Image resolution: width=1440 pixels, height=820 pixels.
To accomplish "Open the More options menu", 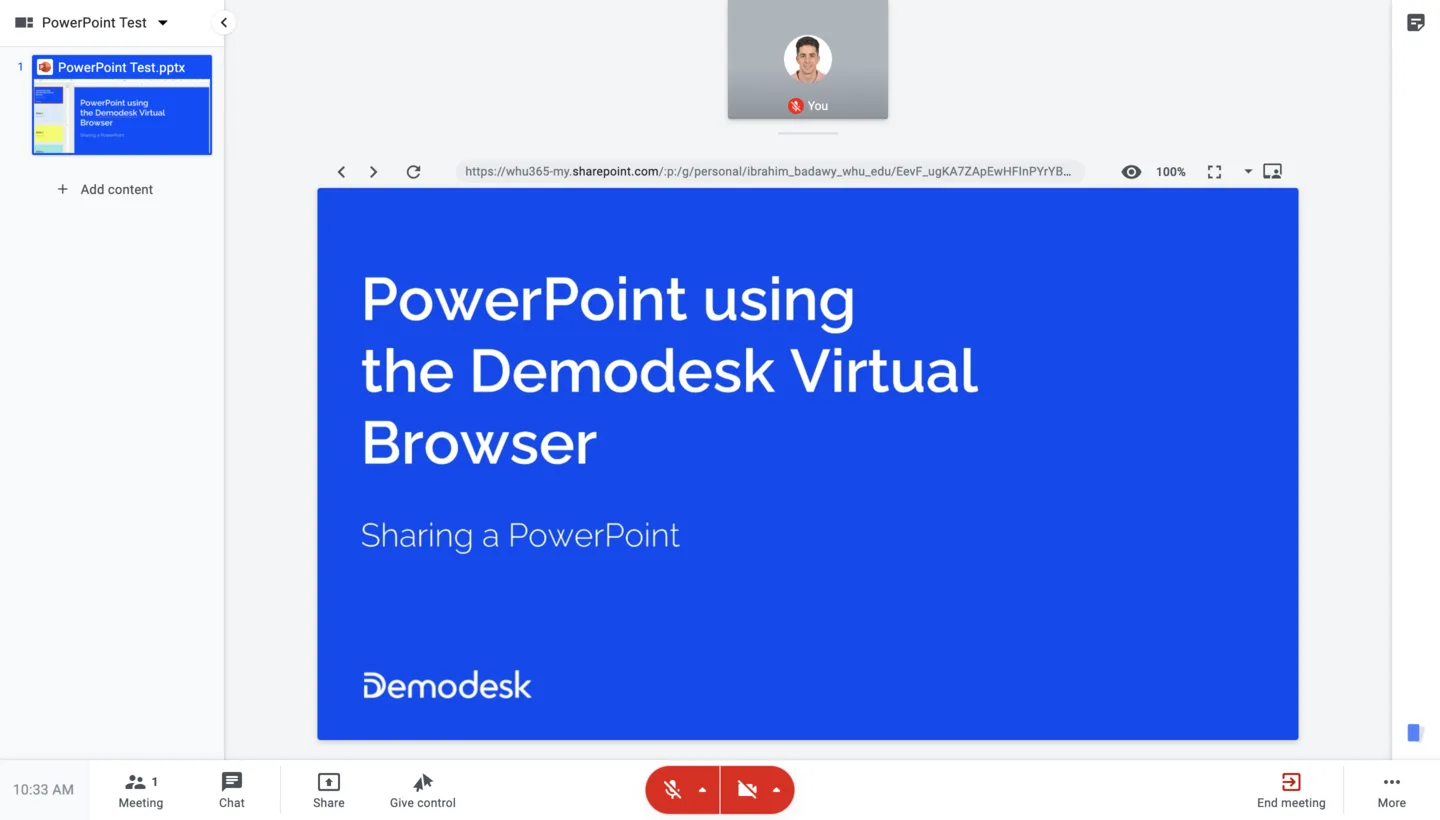I will coord(1392,790).
